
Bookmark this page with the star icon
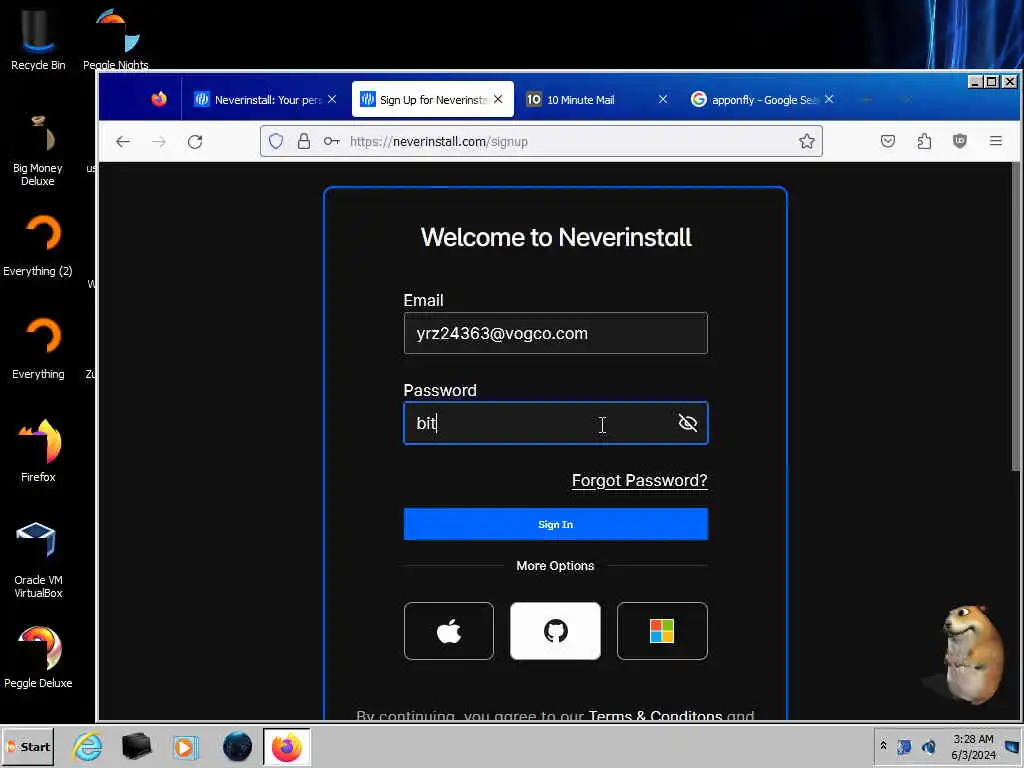coord(807,141)
